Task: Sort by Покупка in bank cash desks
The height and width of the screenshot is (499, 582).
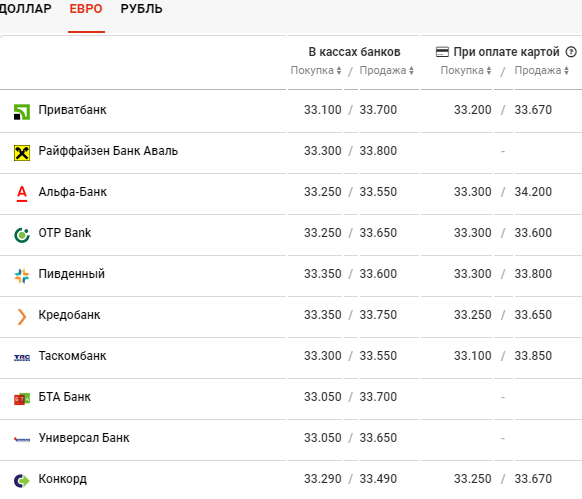Action: click(x=316, y=71)
